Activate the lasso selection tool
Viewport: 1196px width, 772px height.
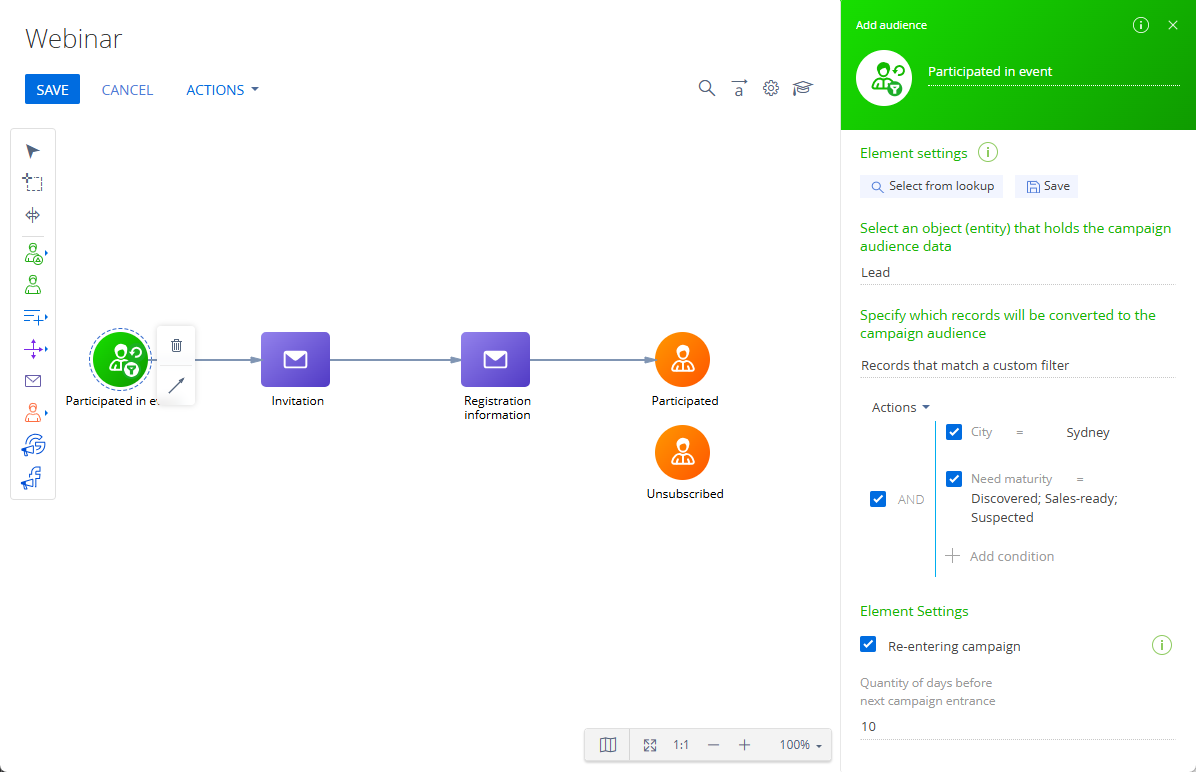coord(32,182)
